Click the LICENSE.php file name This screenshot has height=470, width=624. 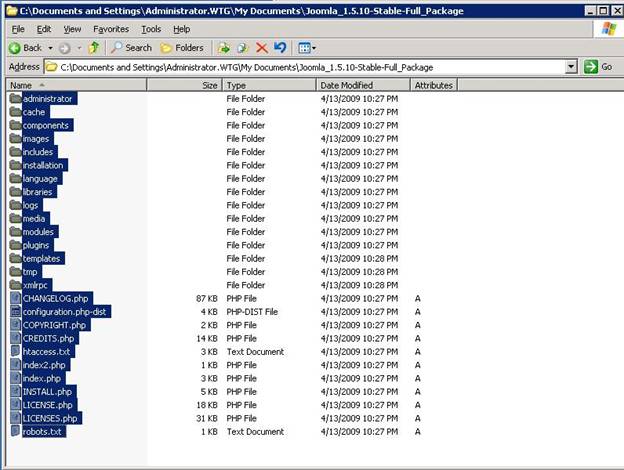(48, 405)
